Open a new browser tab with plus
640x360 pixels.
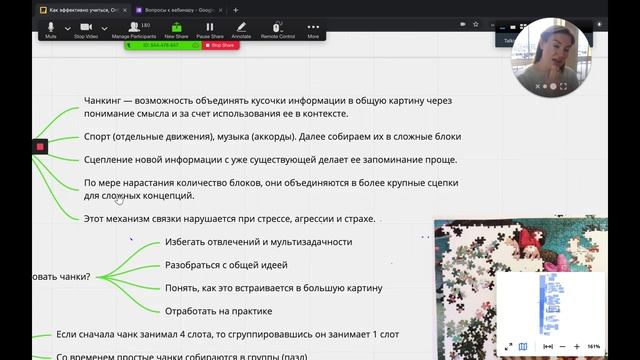tap(236, 10)
